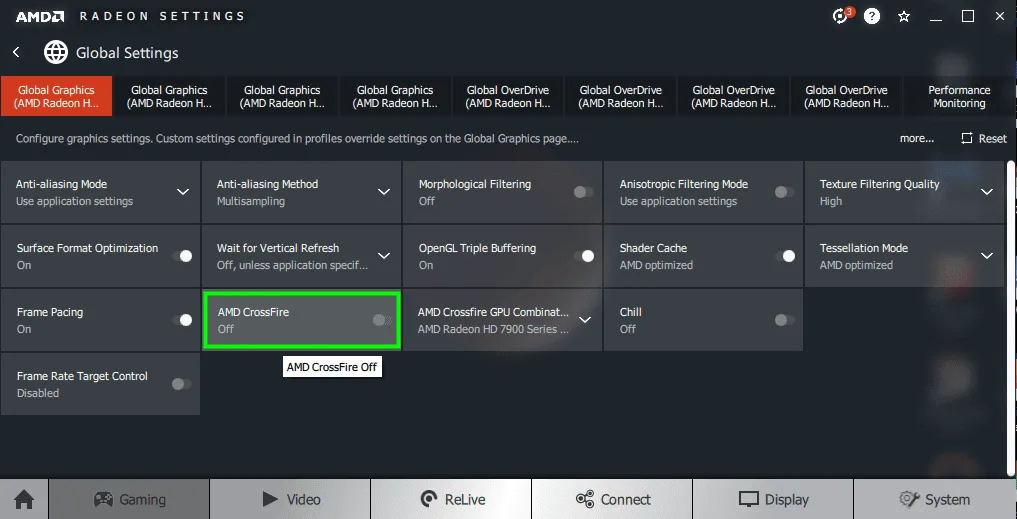1017x519 pixels.
Task: Enable the AMD CrossFire toggle
Action: (x=383, y=320)
